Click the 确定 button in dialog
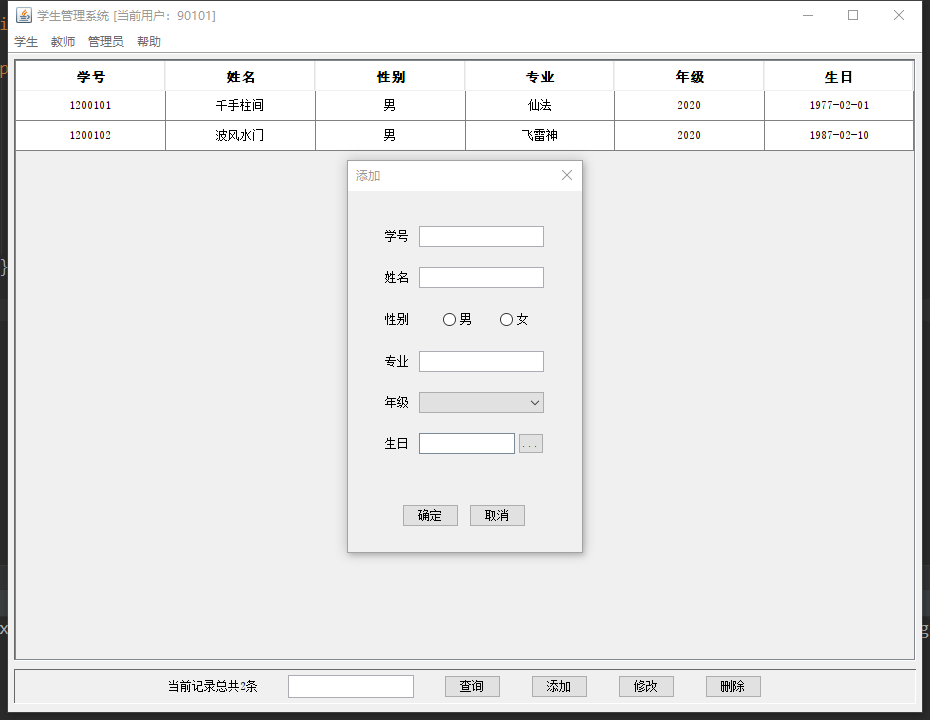930x720 pixels. coord(430,515)
